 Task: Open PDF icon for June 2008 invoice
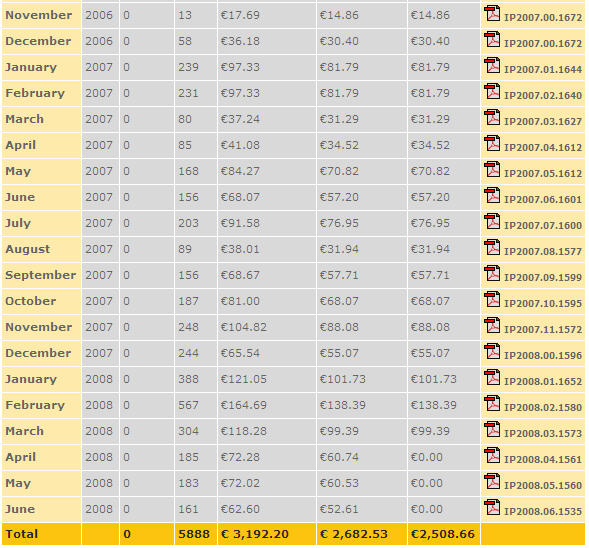pos(492,507)
